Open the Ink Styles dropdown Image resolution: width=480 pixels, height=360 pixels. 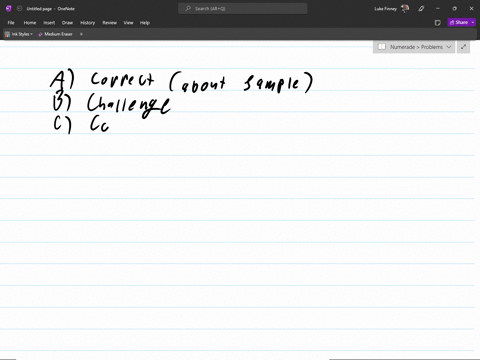click(x=19, y=34)
